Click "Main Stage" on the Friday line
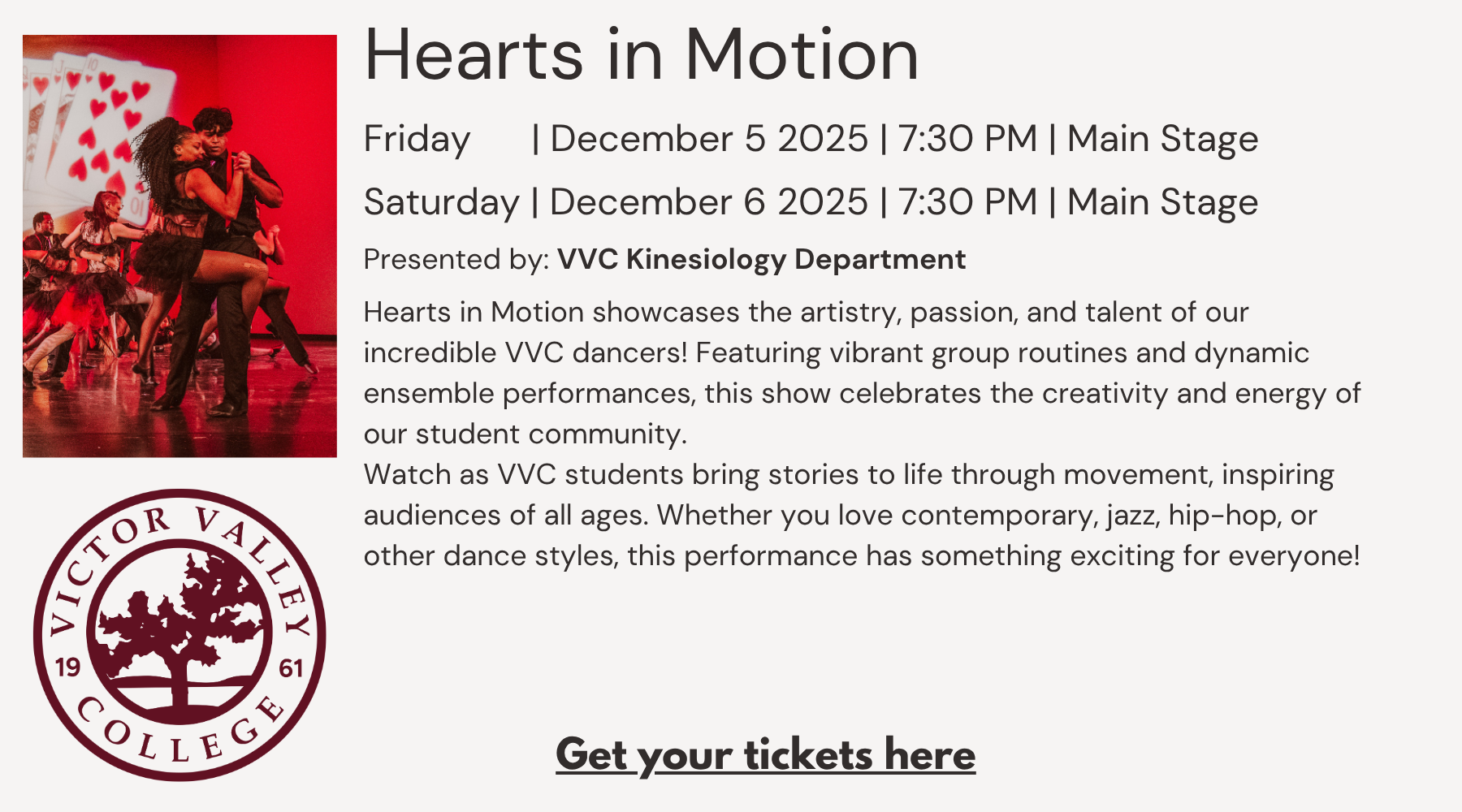The width and height of the screenshot is (1462, 812). click(1162, 139)
